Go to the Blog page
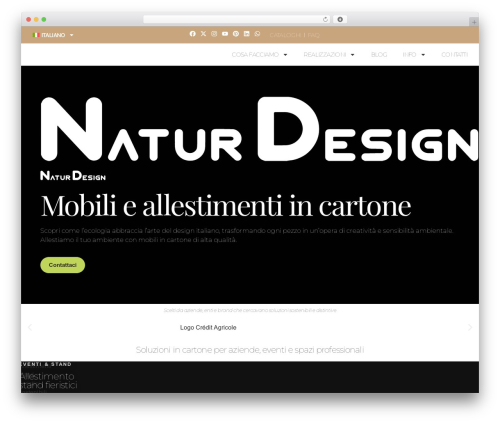500x423 pixels. [x=379, y=55]
